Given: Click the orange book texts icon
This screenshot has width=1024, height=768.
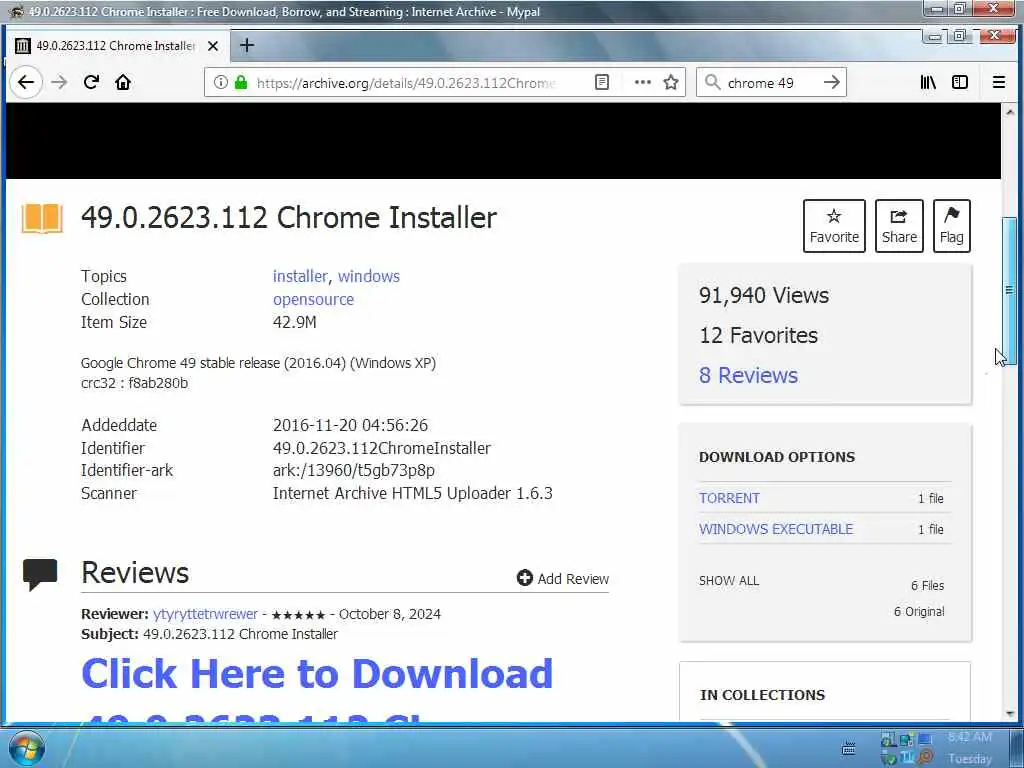Looking at the screenshot, I should (42, 218).
